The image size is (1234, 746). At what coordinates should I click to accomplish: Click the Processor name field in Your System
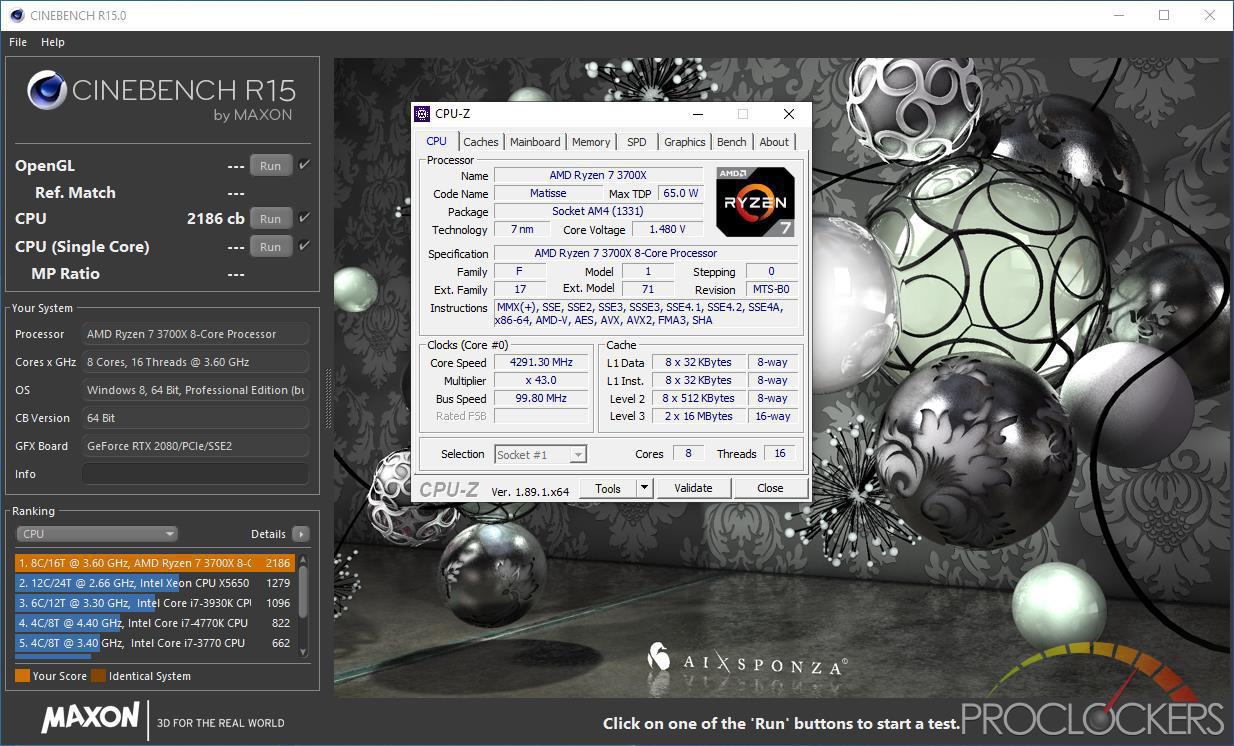(195, 334)
